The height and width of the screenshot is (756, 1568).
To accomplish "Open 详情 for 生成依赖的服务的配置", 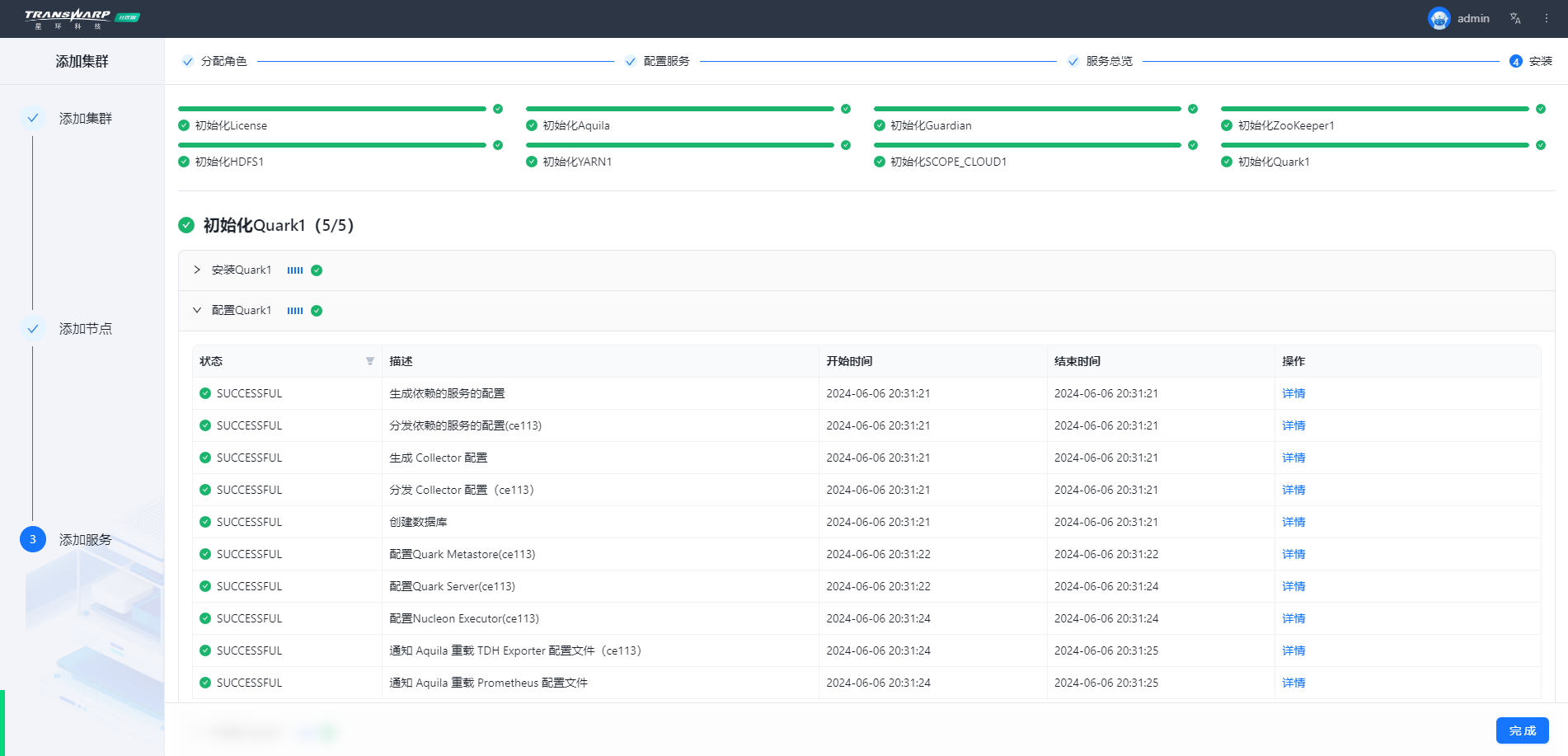I will pyautogui.click(x=1293, y=393).
